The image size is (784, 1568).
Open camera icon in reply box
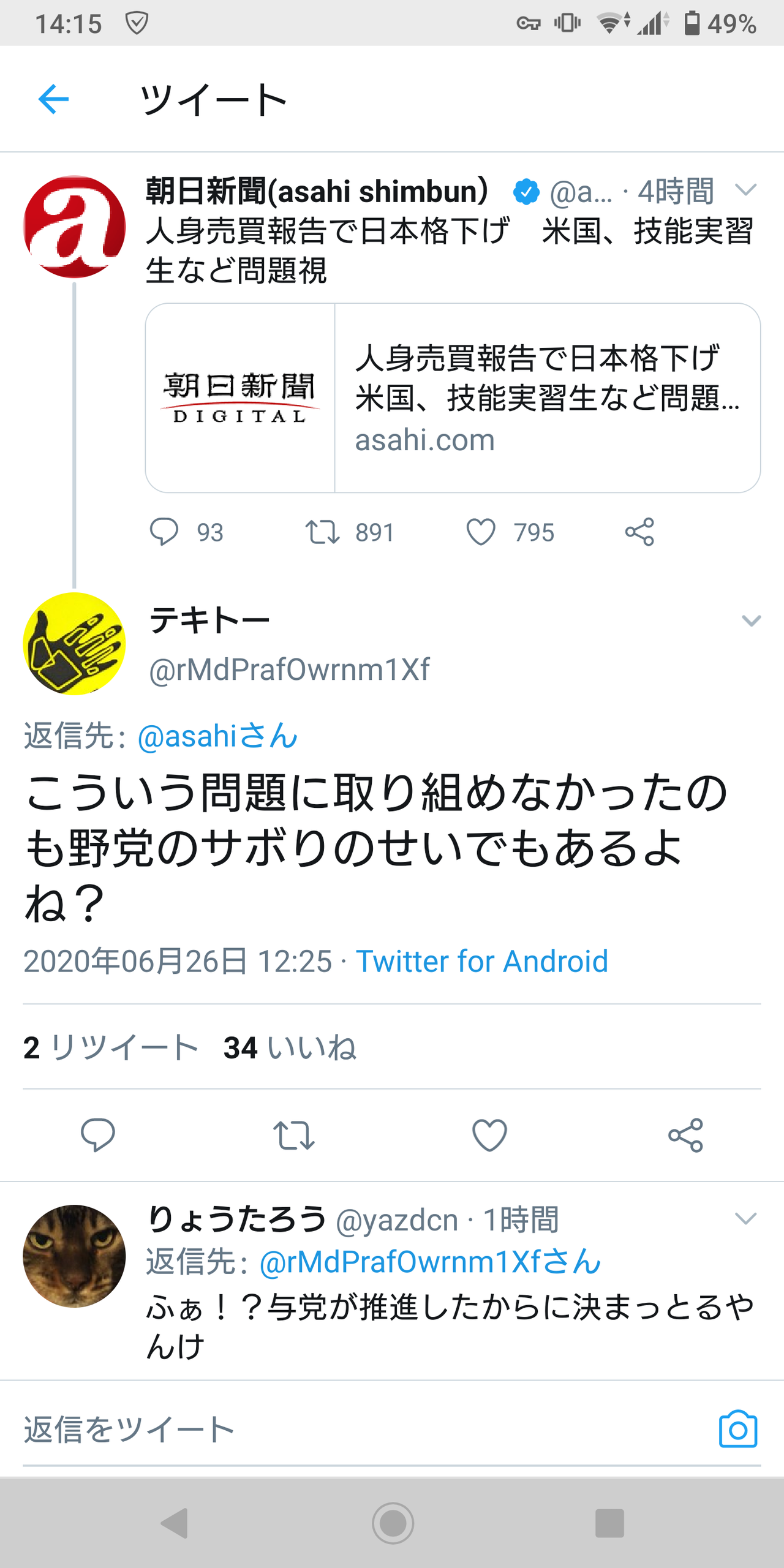pyautogui.click(x=738, y=1429)
